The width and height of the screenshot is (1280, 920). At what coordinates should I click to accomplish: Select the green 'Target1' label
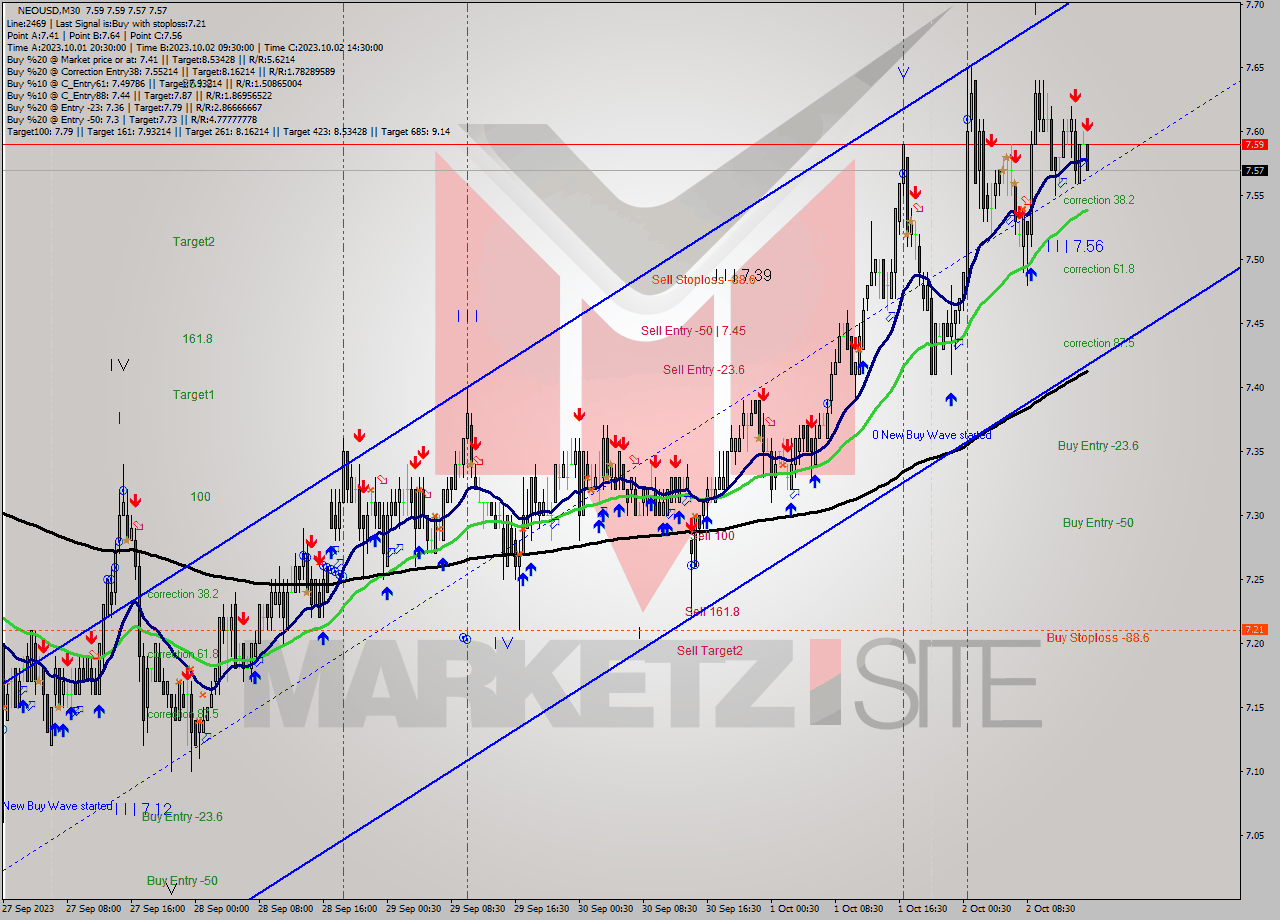[193, 395]
